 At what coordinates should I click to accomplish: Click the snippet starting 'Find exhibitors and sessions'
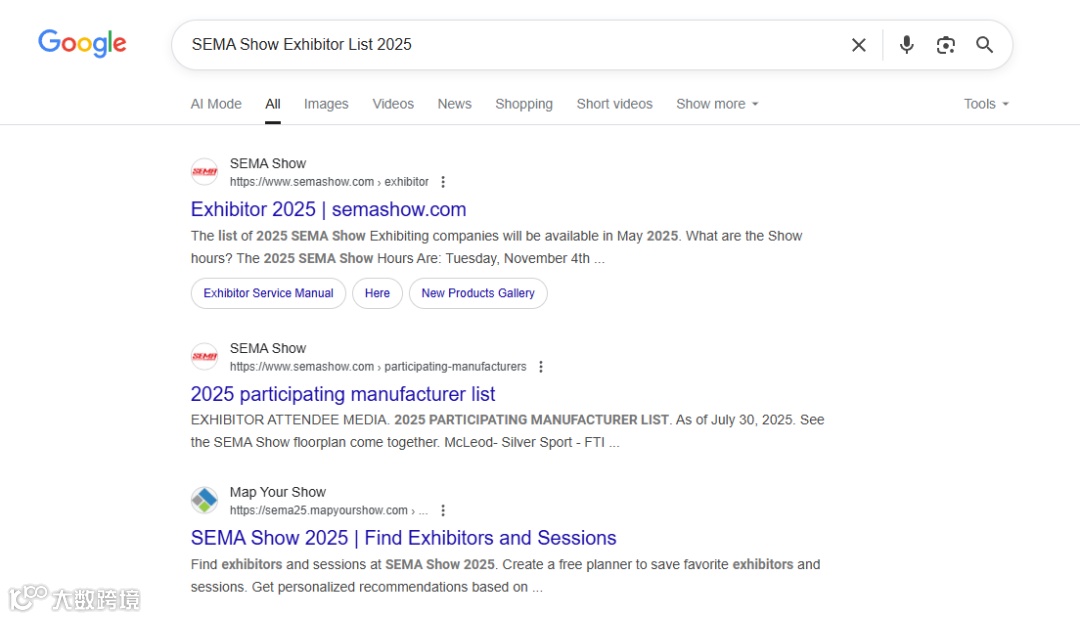506,576
